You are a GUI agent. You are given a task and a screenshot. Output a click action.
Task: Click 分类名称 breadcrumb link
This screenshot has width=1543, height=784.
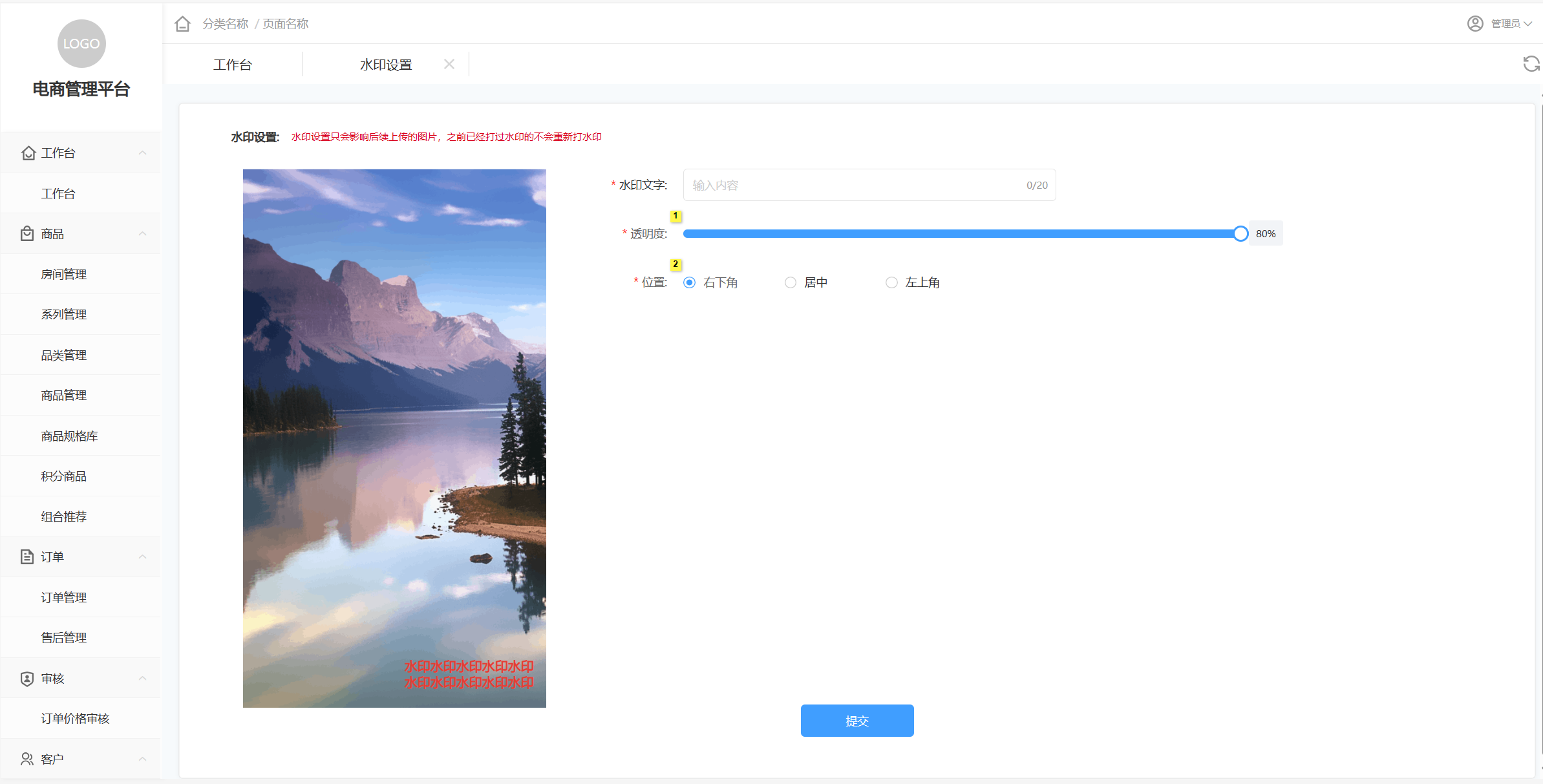tap(225, 24)
